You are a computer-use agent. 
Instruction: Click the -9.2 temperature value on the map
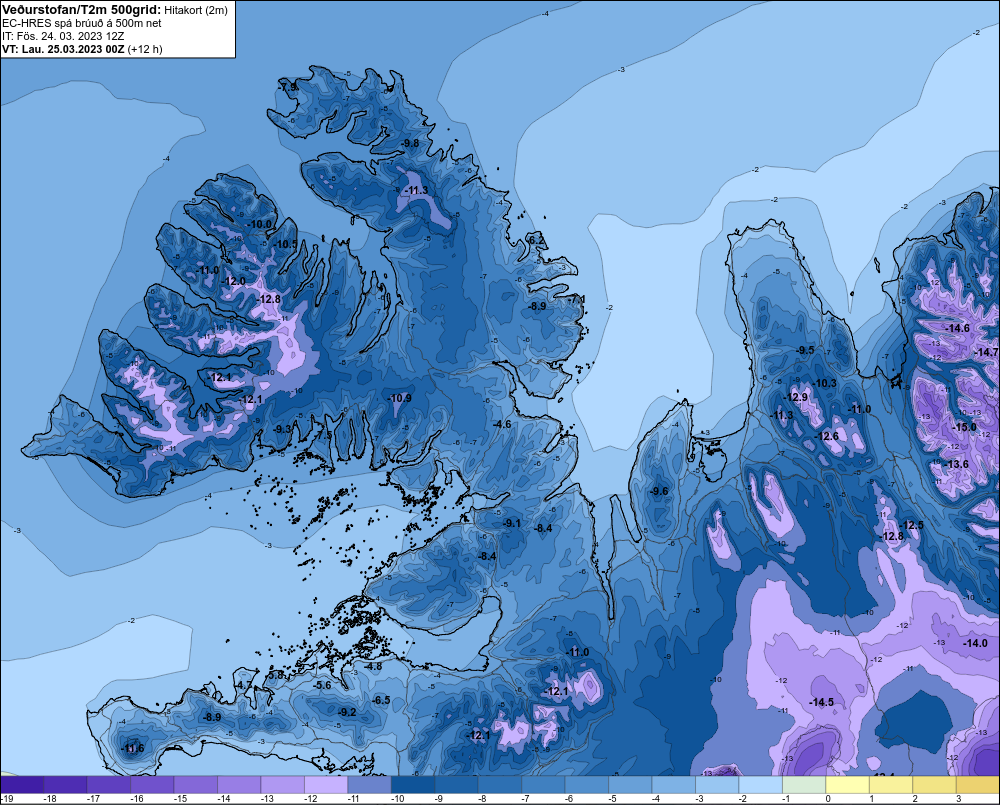pyautogui.click(x=347, y=713)
